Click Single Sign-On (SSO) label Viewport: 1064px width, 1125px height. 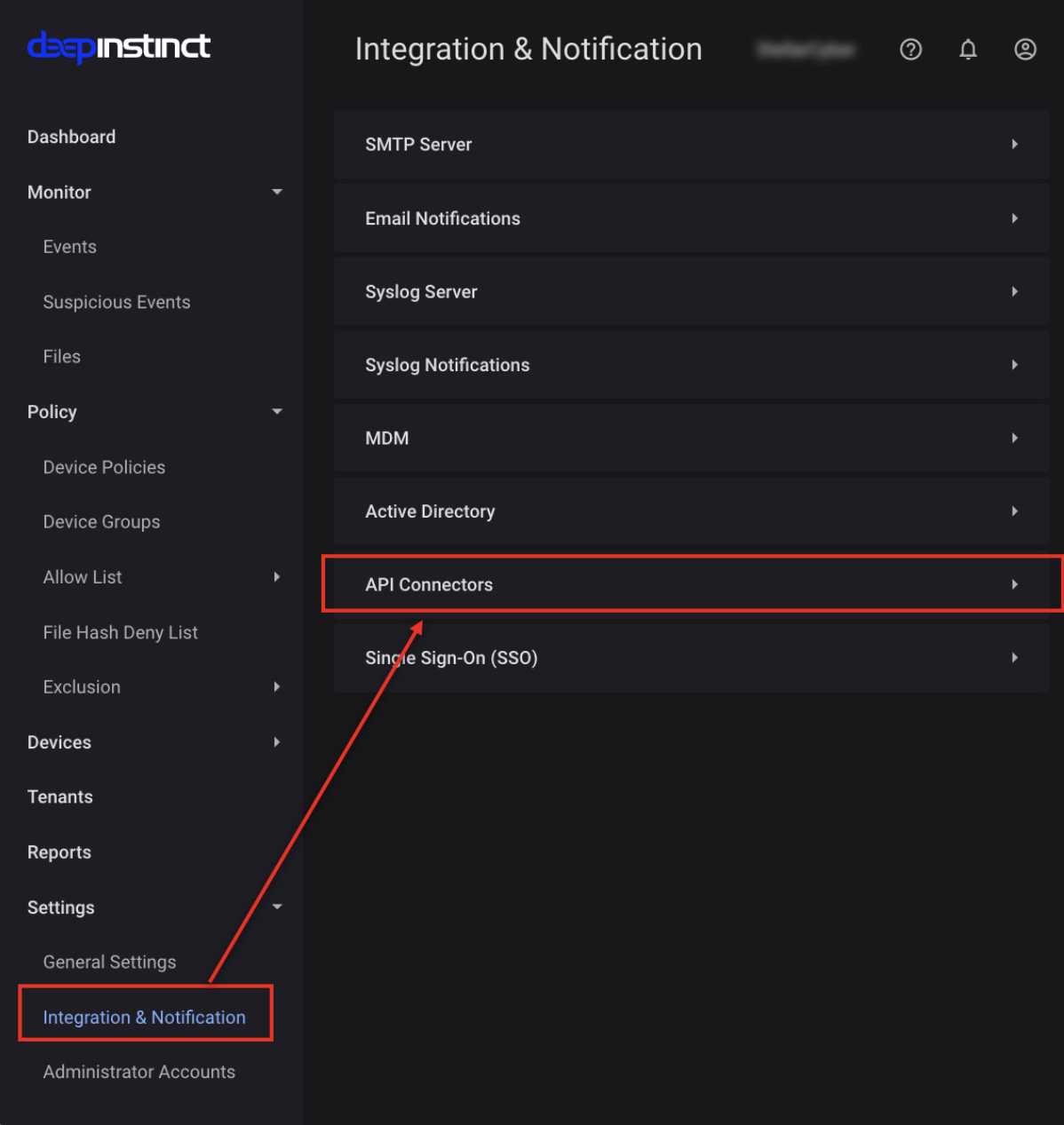point(451,658)
